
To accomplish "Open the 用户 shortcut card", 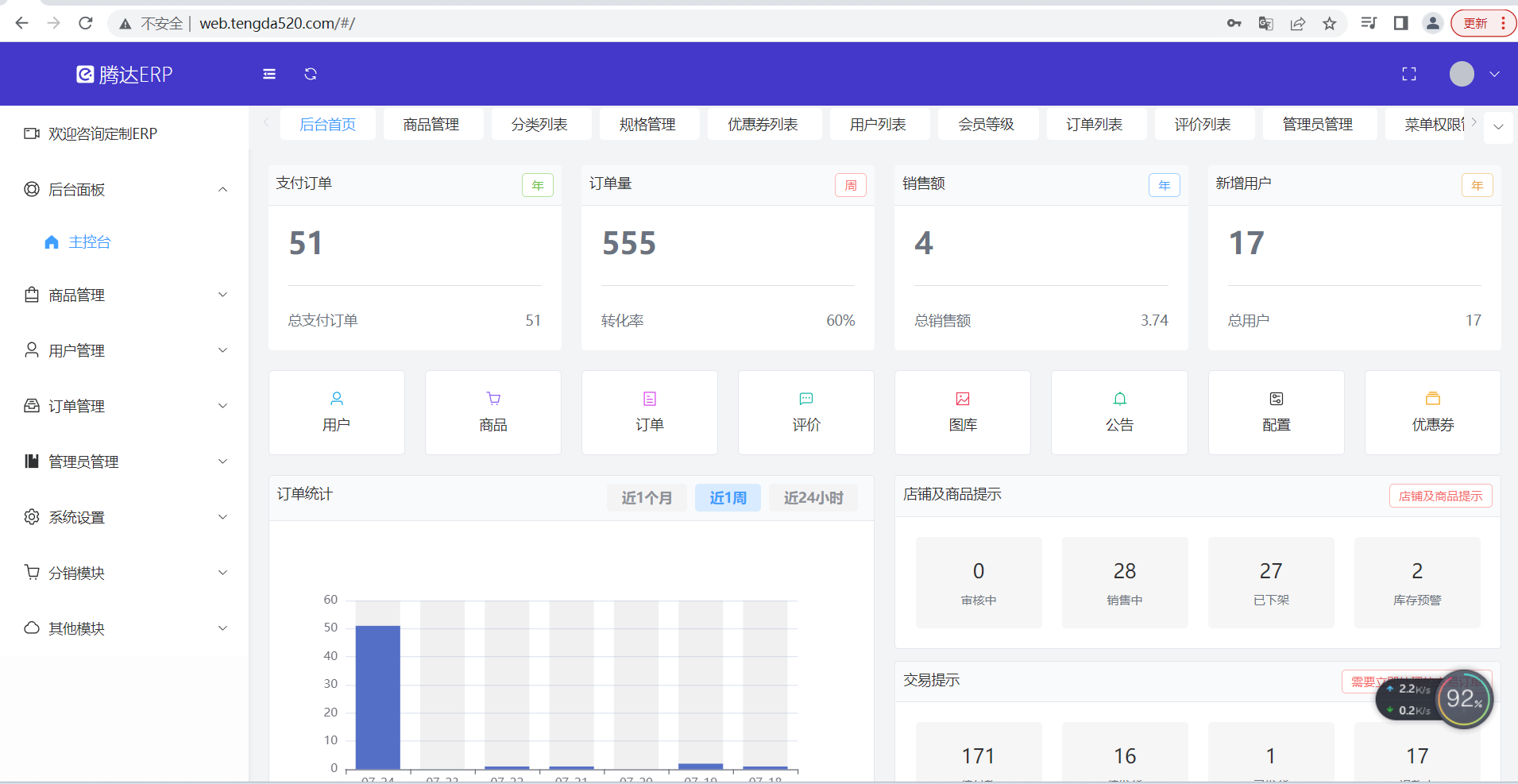I will (336, 412).
